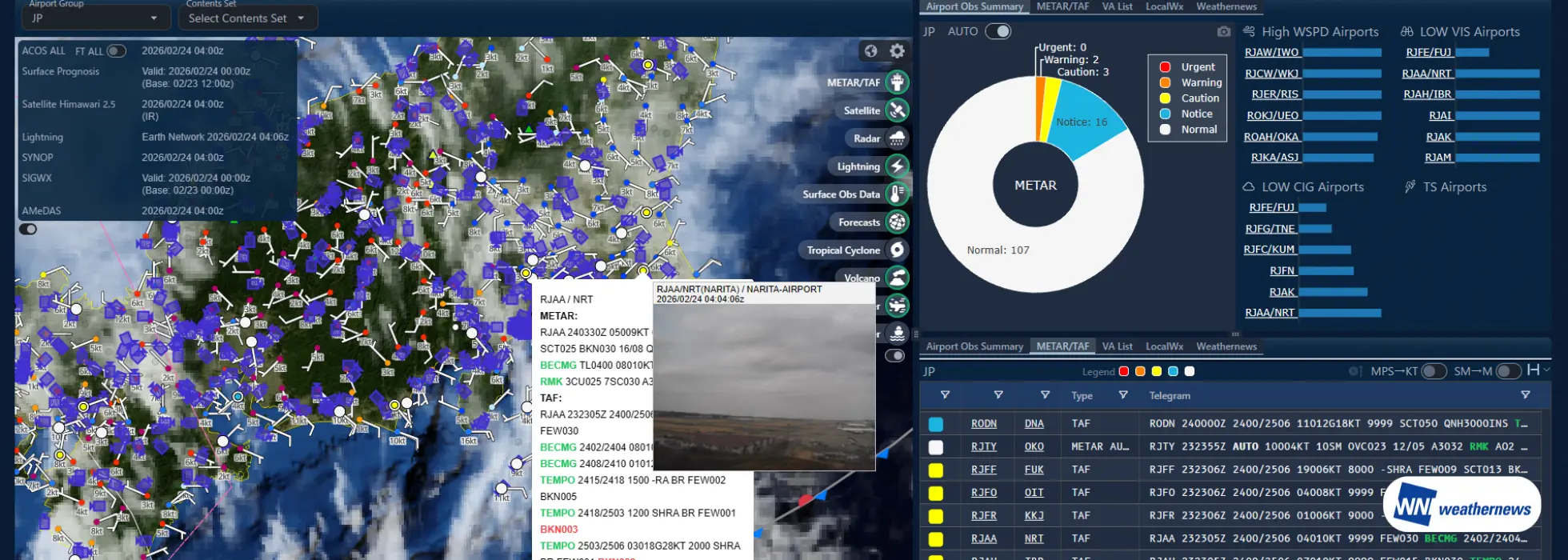Open lower panel Weathernews tab
This screenshot has height=560, width=1568.
coord(1226,346)
